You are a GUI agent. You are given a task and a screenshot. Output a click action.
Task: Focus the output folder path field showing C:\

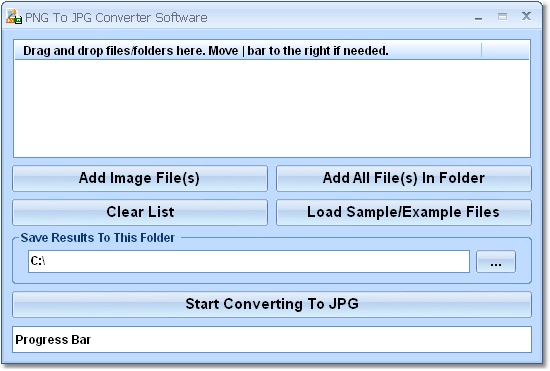(249, 261)
